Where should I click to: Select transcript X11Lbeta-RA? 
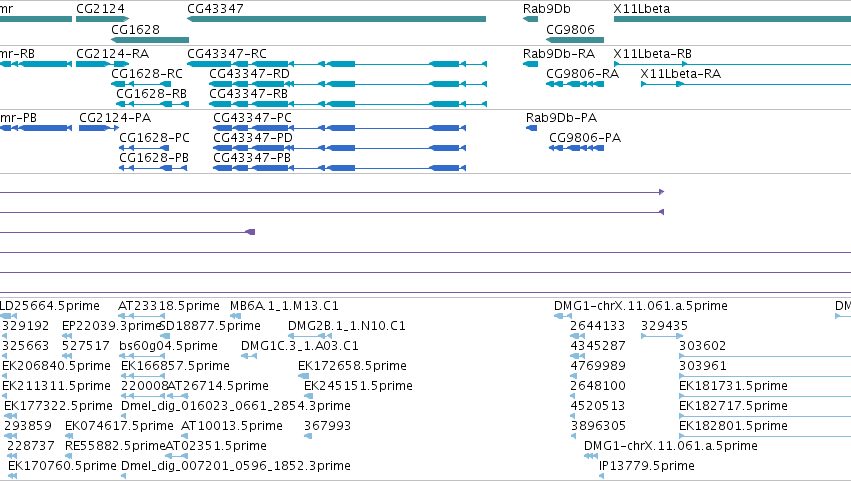681,73
